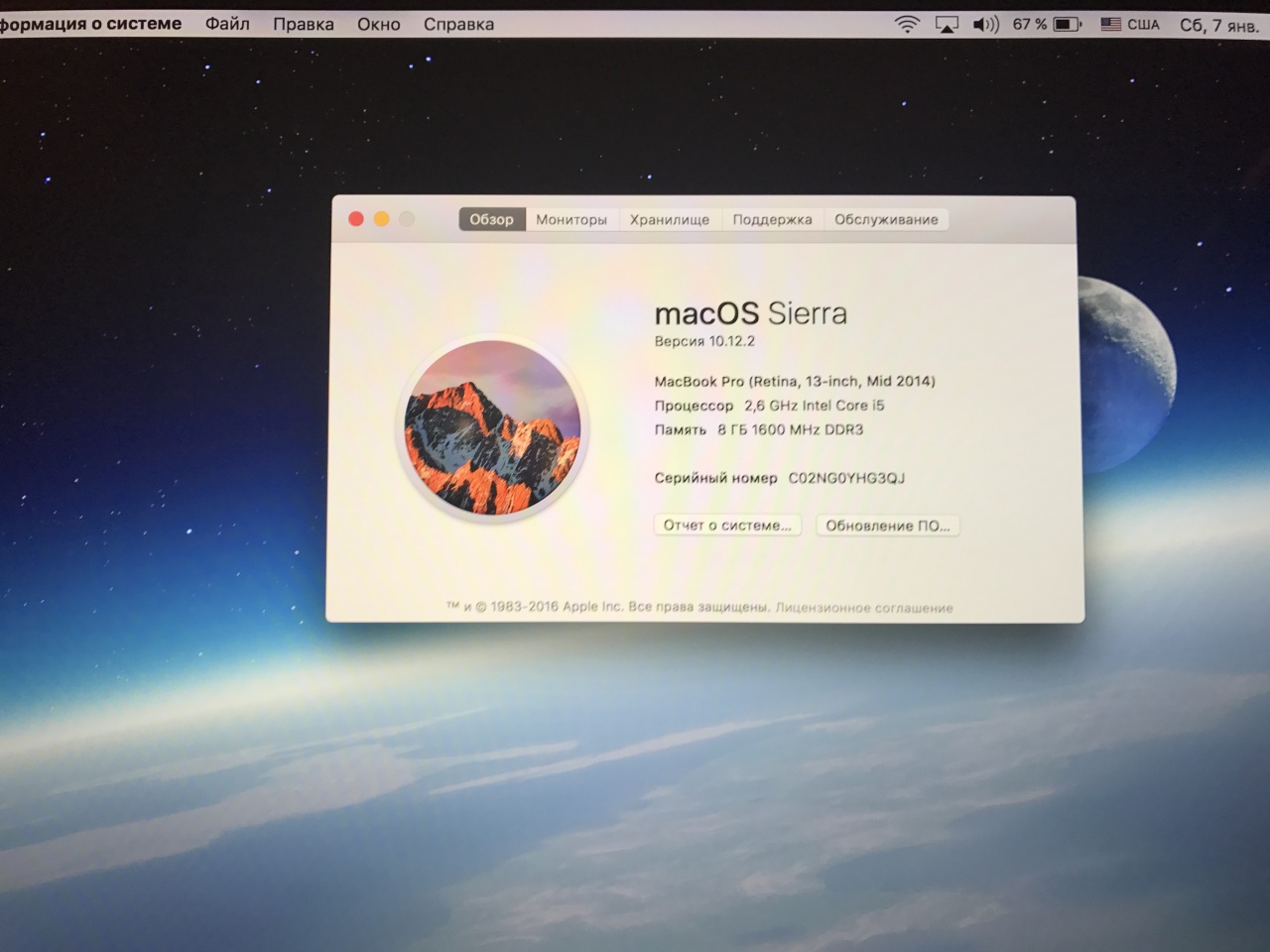Click the Версия 10.12.2 text

704,341
